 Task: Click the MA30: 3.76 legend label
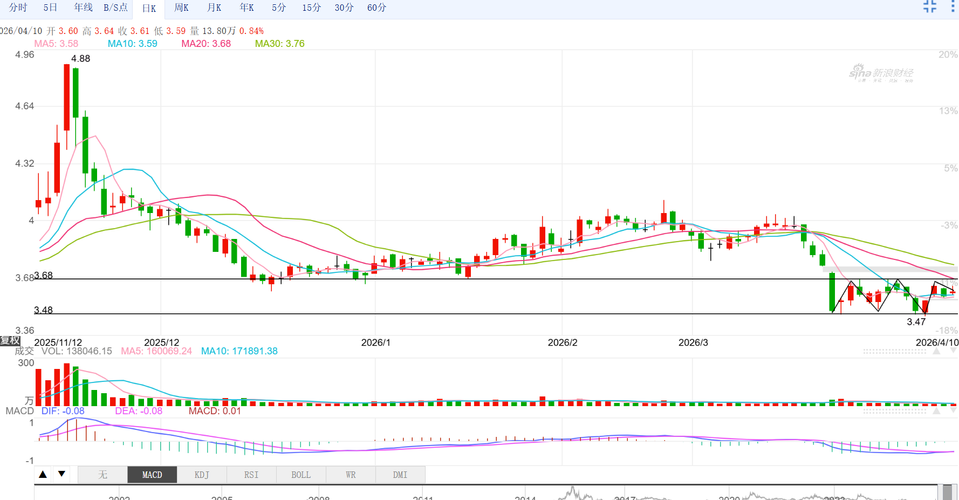pyautogui.click(x=280, y=43)
